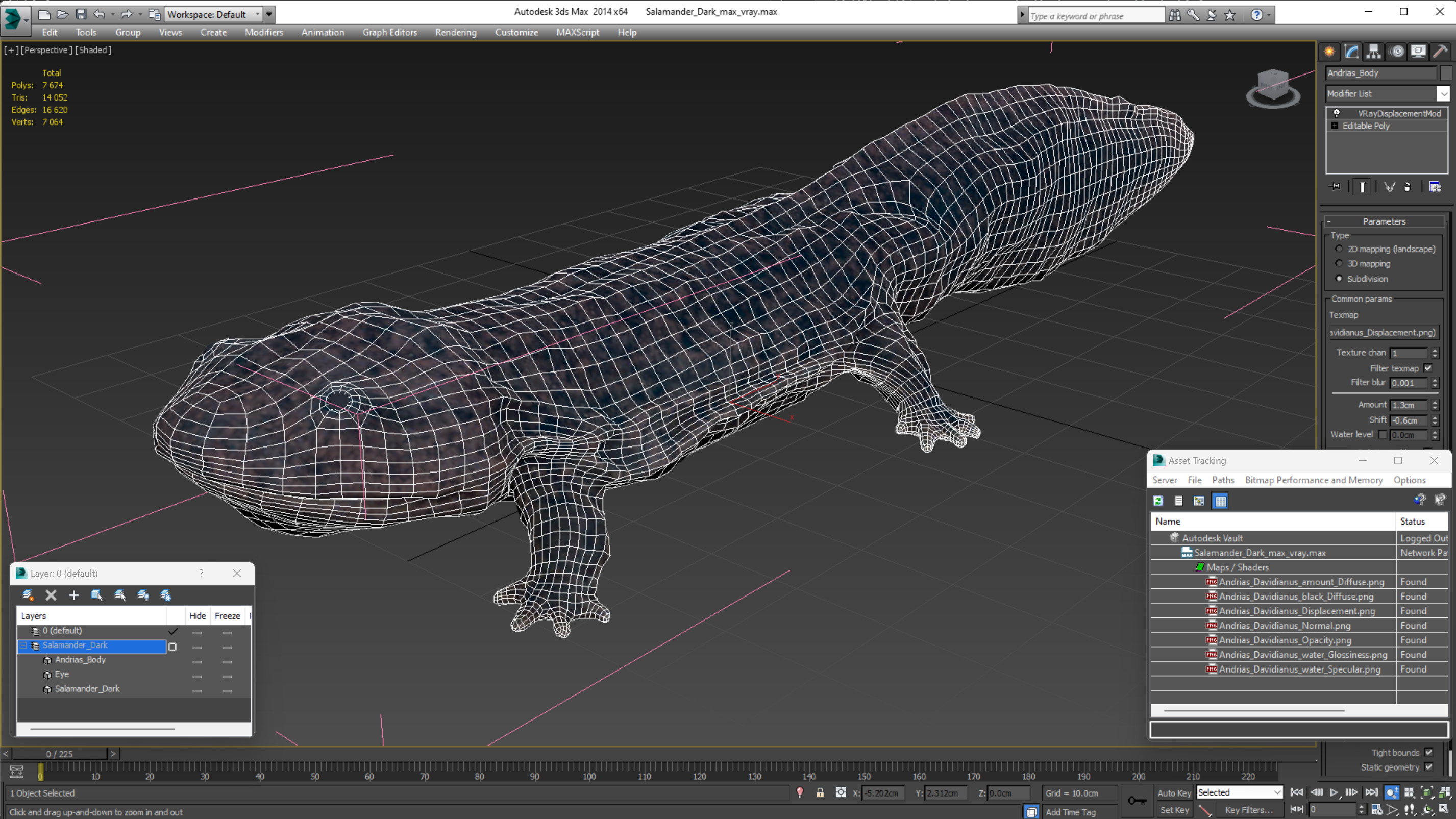Click Add Time Tag

click(x=1070, y=812)
